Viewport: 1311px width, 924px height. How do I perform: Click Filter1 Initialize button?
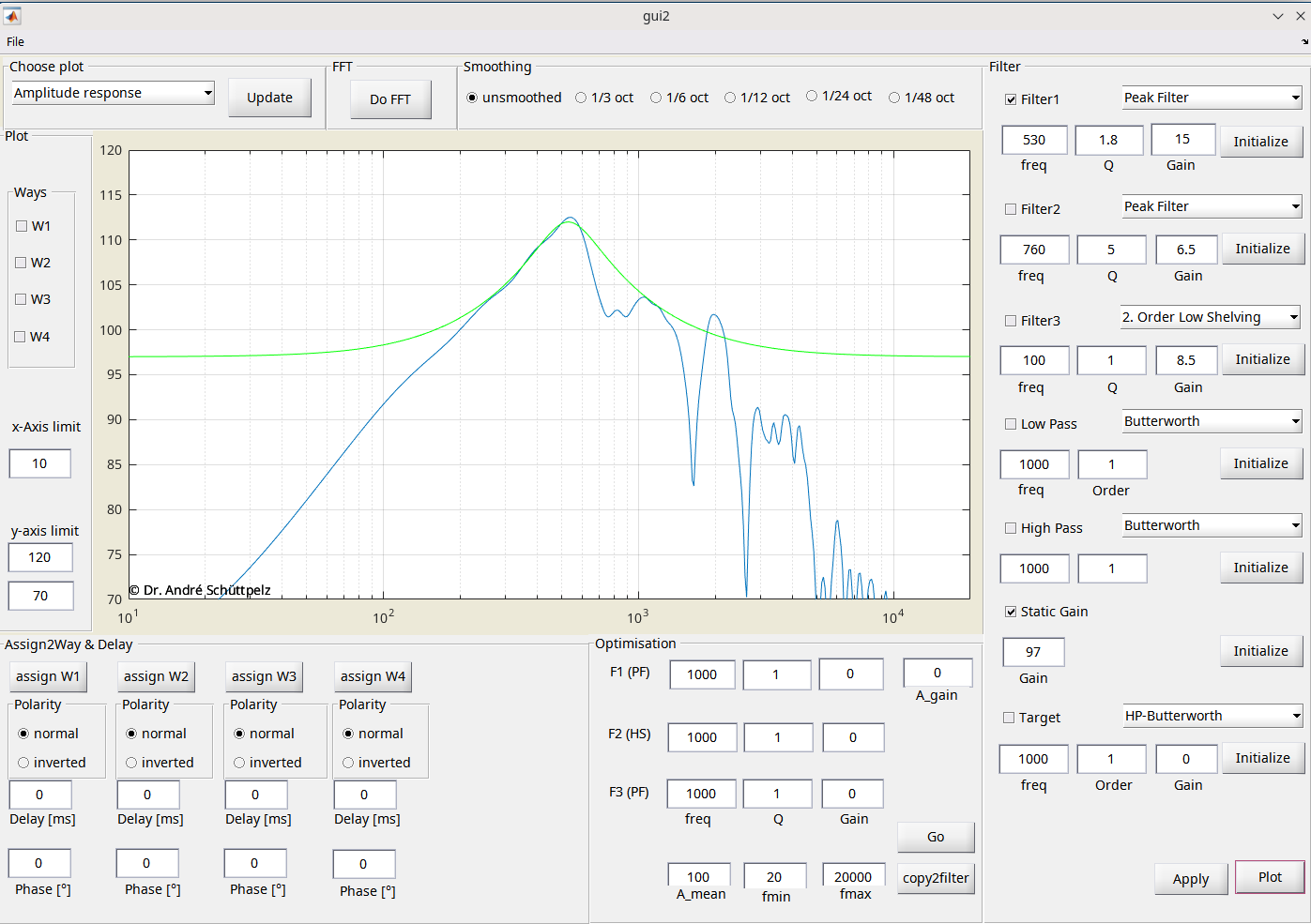1260,142
